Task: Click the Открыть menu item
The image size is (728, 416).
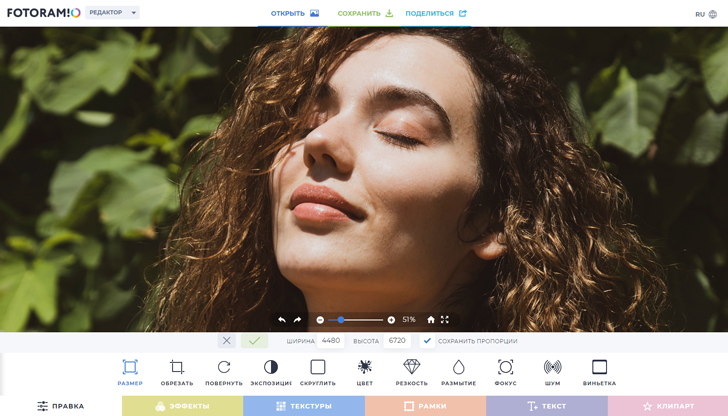Action: tap(294, 14)
